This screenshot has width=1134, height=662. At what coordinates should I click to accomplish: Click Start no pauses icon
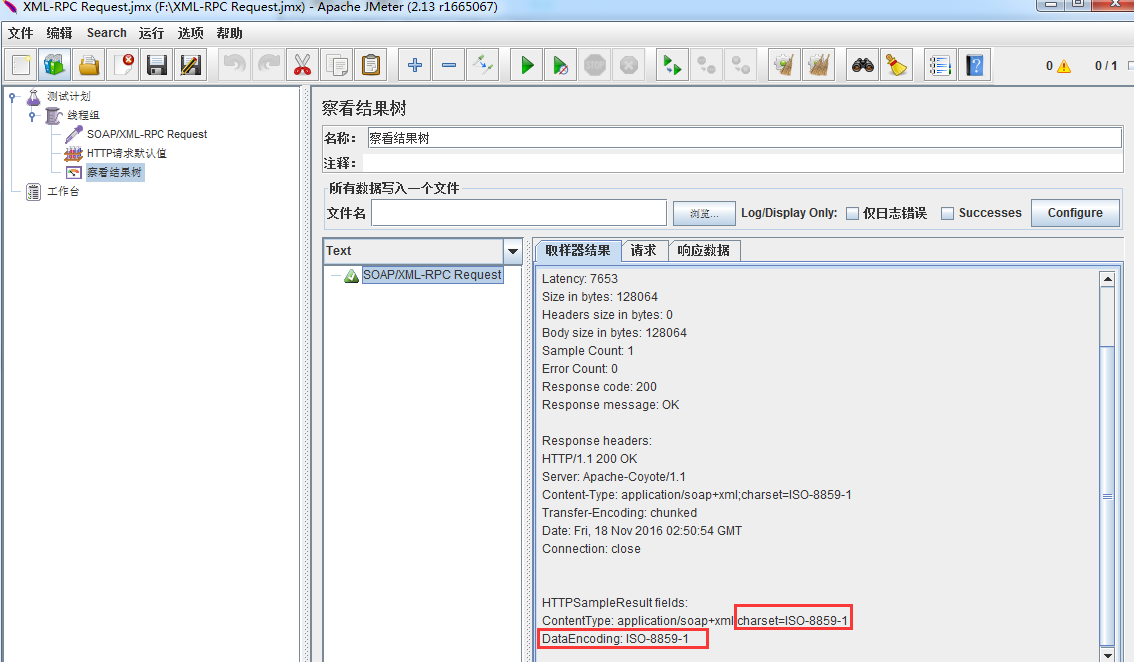pos(560,65)
